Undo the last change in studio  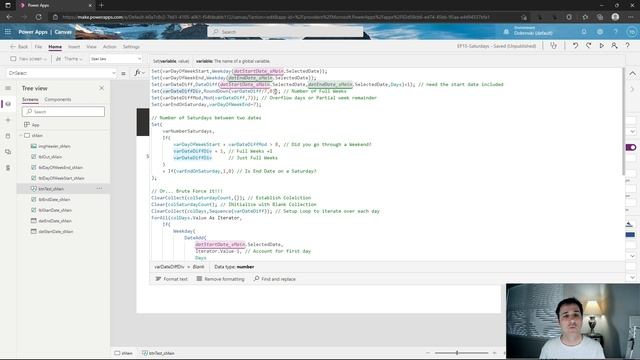click(575, 46)
